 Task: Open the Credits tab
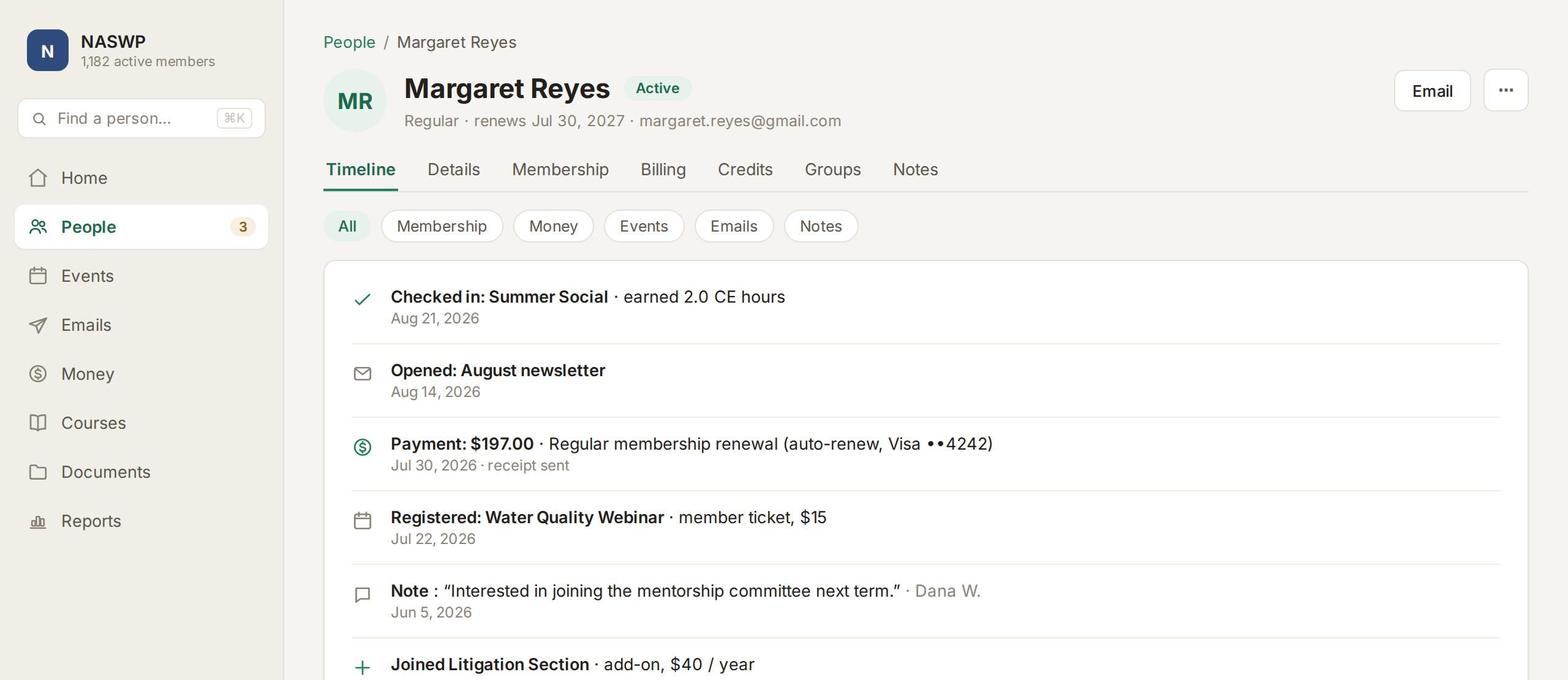click(745, 170)
